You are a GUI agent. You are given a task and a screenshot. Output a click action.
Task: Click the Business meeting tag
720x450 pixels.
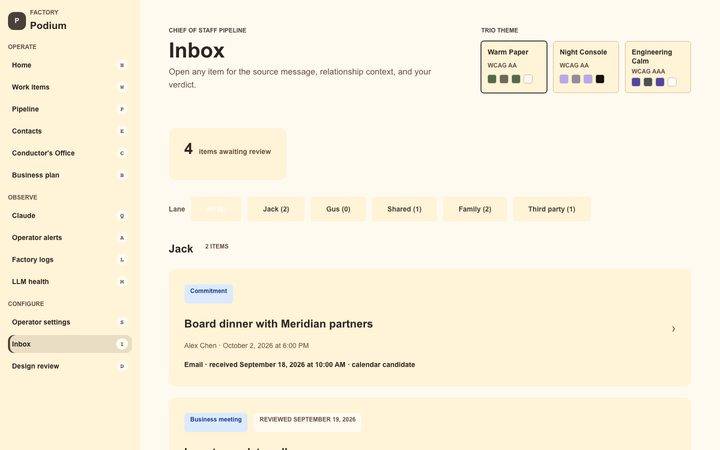[x=216, y=421]
